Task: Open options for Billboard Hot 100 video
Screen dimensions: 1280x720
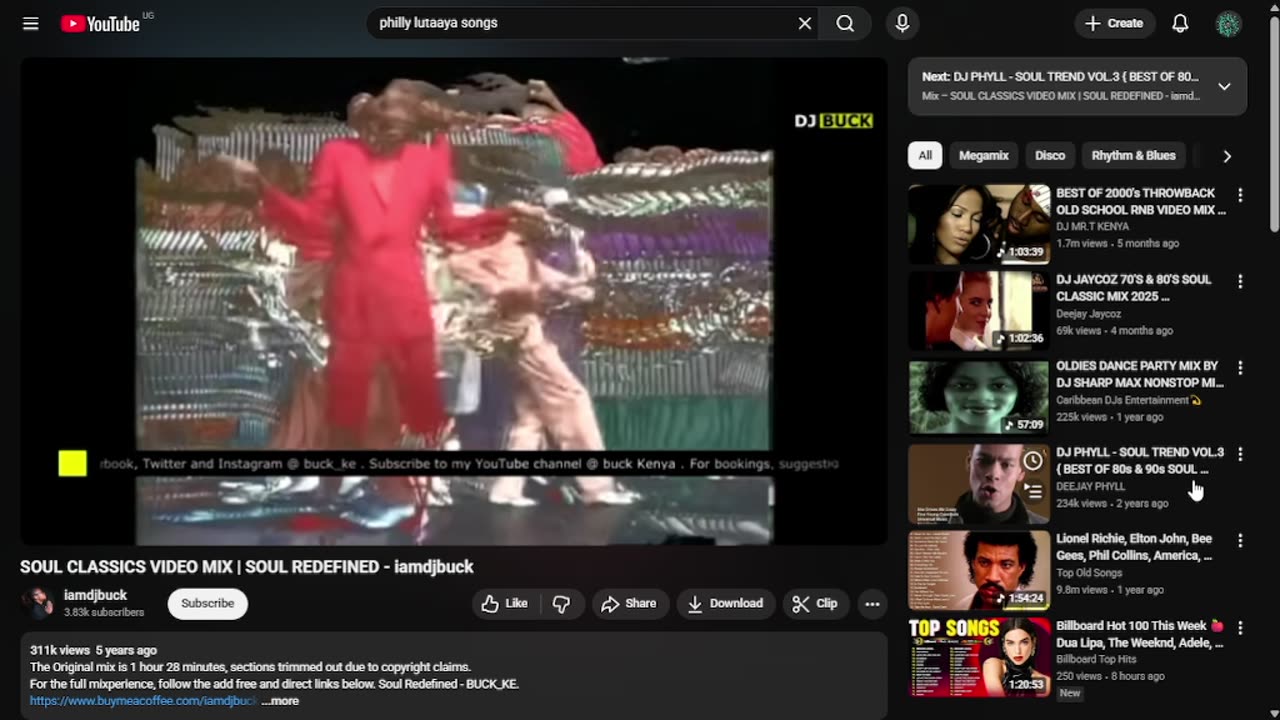Action: click(1240, 628)
